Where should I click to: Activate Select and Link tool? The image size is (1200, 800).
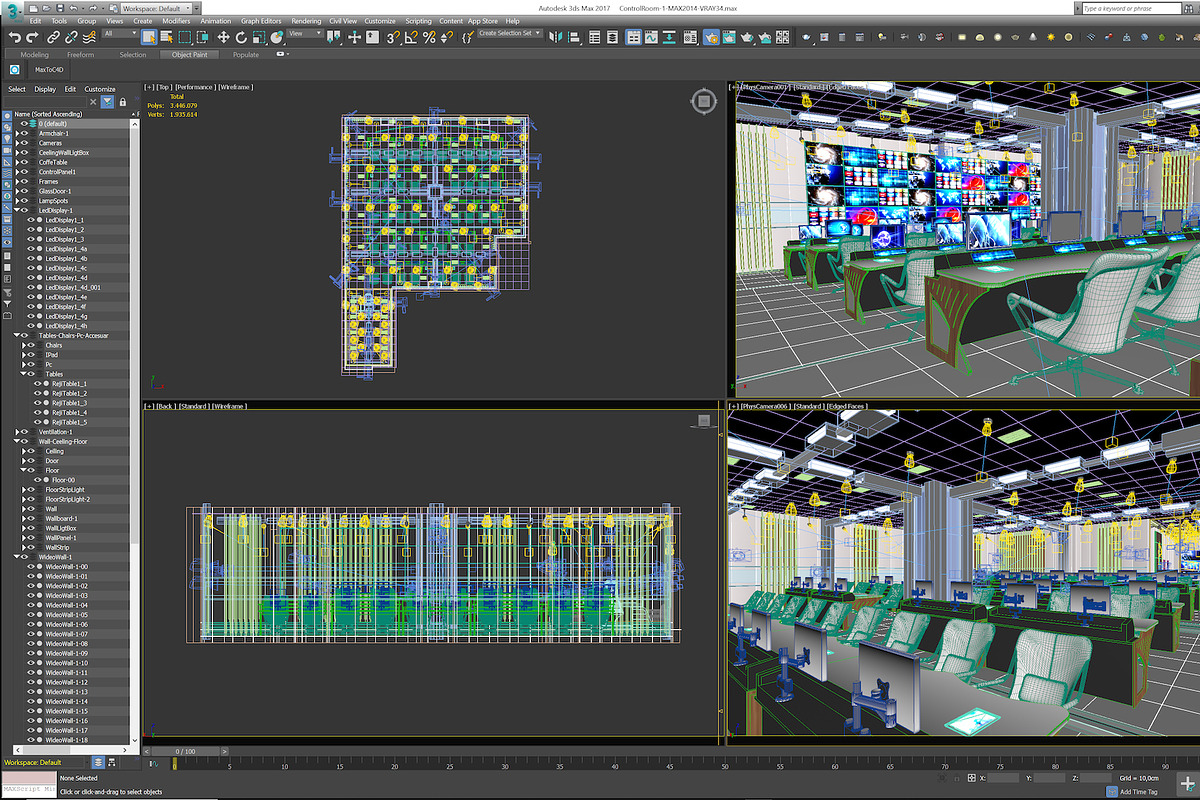point(53,37)
